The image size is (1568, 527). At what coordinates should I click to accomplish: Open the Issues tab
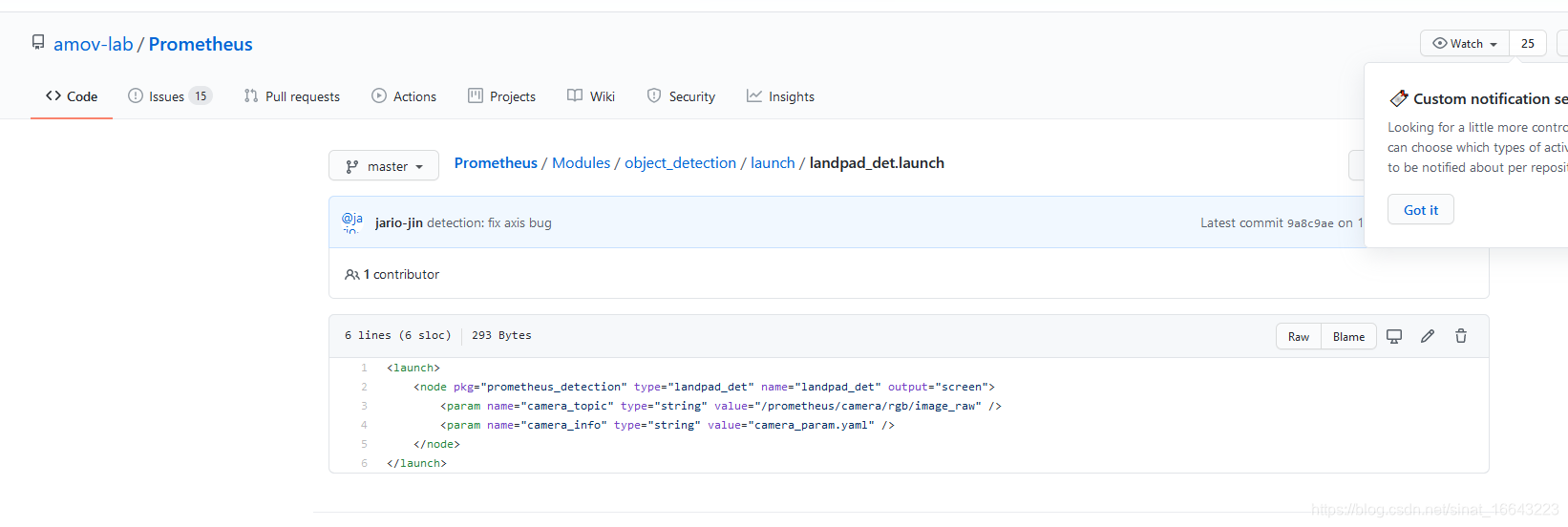pos(168,96)
